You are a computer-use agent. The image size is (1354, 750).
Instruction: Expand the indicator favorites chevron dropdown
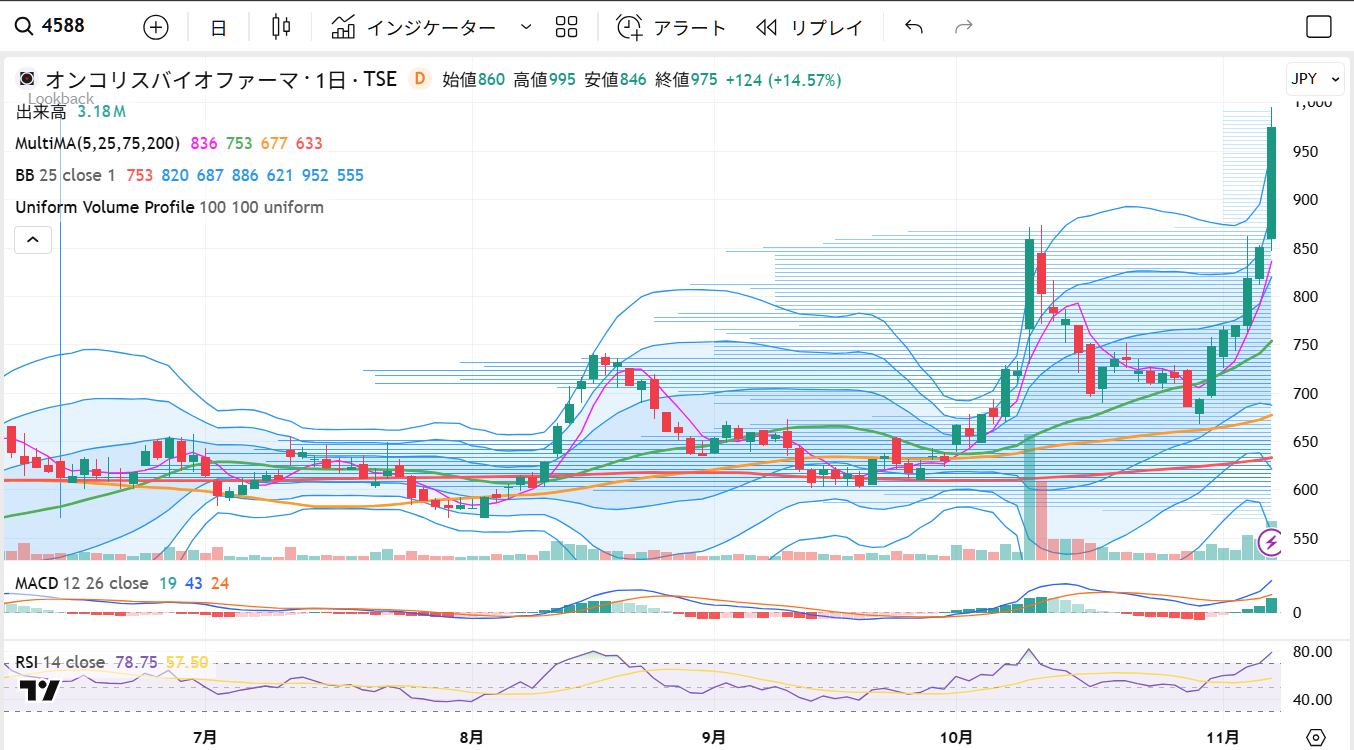point(526,27)
